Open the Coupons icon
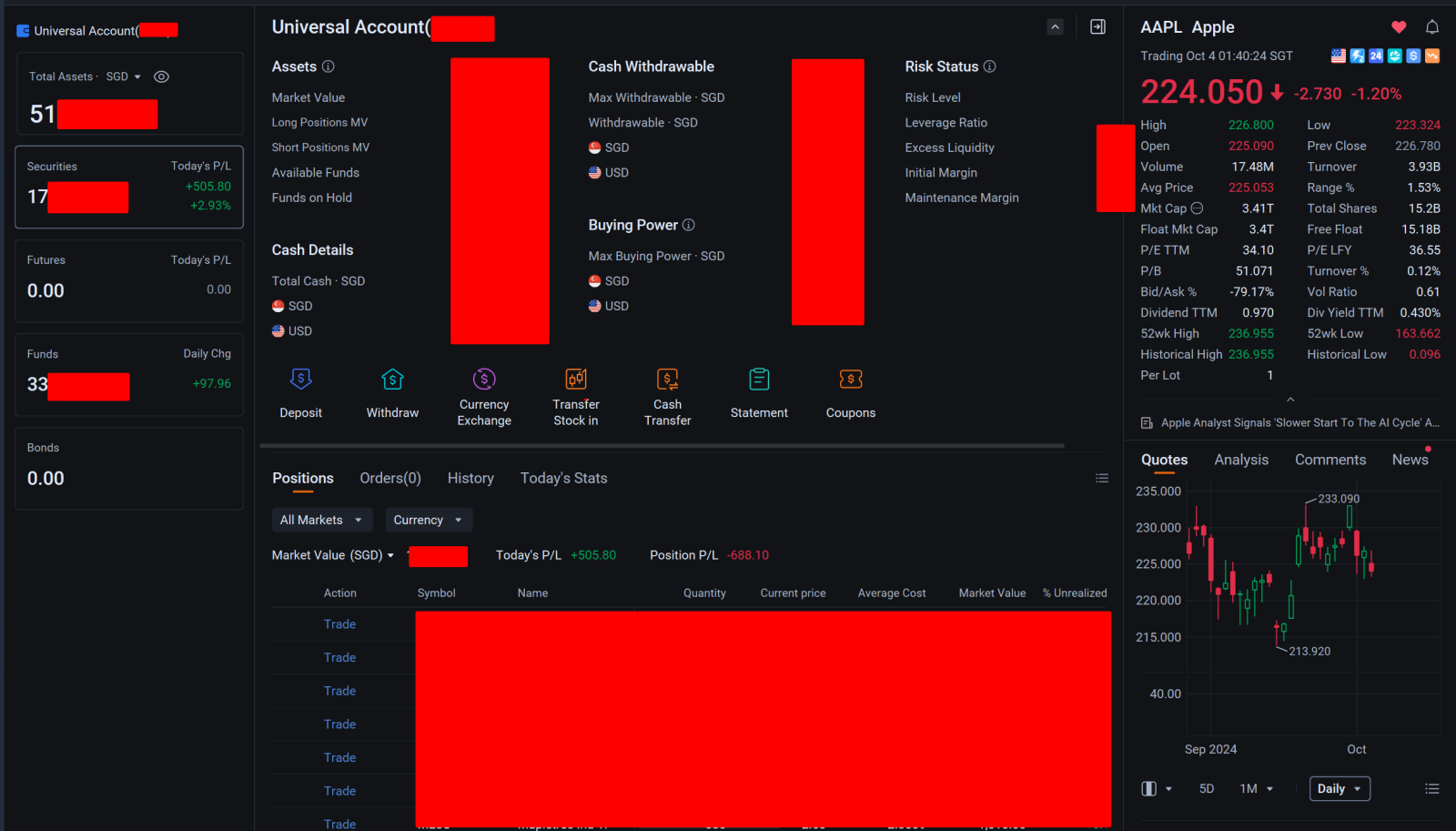1456x831 pixels. pyautogui.click(x=851, y=380)
